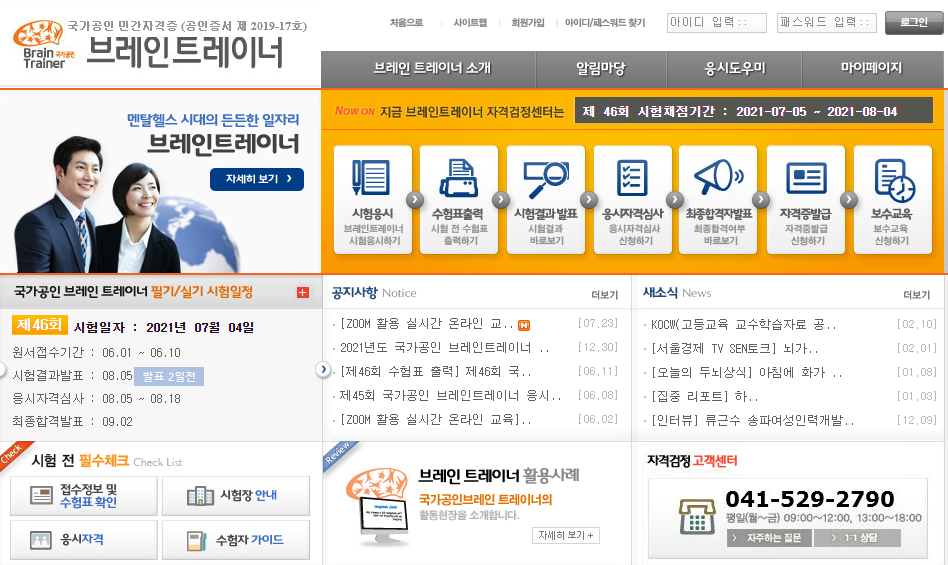Image resolution: width=948 pixels, height=565 pixels.
Task: Click the 시험장 안내 building icon
Action: coord(200,496)
